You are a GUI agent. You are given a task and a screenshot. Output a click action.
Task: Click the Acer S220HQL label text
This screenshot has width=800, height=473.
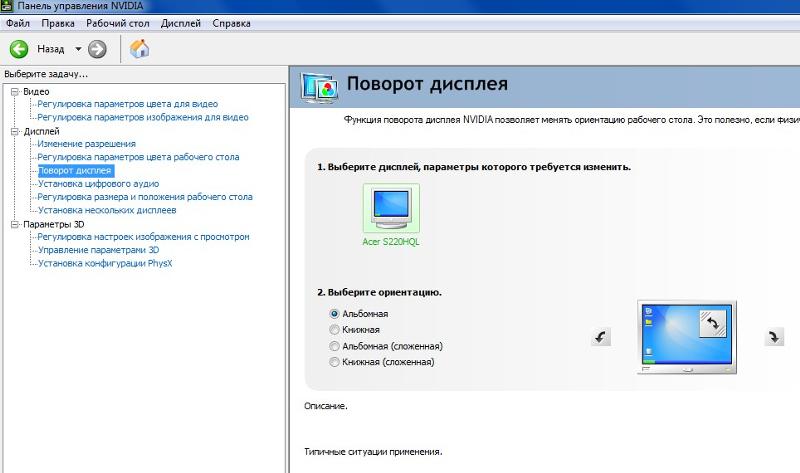pyautogui.click(x=391, y=242)
